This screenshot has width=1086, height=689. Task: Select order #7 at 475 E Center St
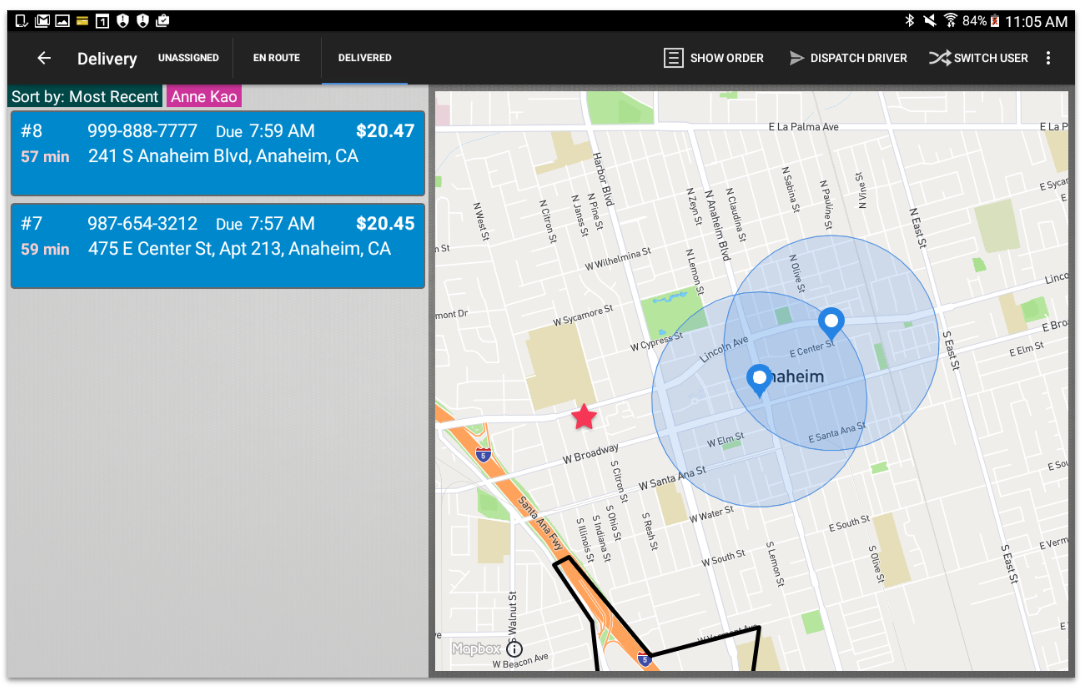[x=217, y=246]
